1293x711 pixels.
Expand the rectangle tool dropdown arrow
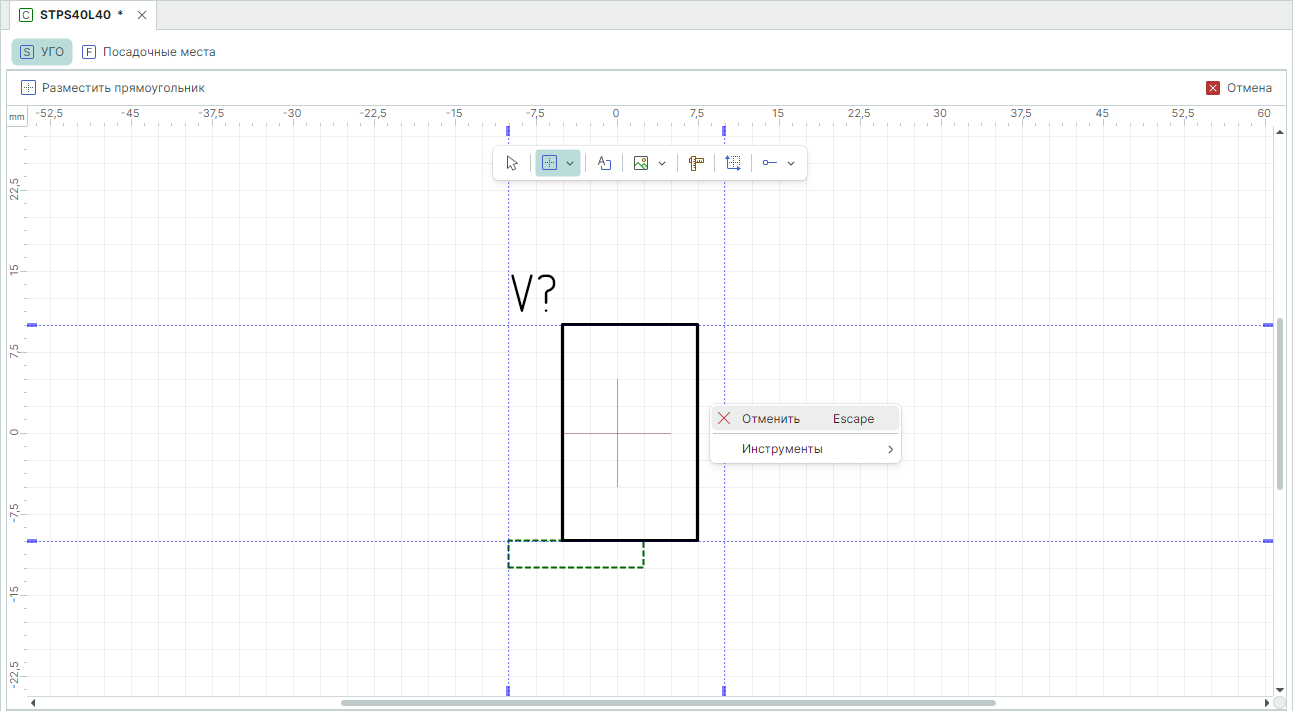click(570, 163)
